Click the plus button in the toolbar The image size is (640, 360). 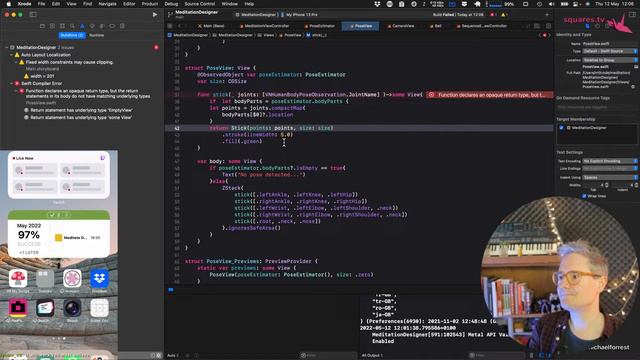(547, 15)
